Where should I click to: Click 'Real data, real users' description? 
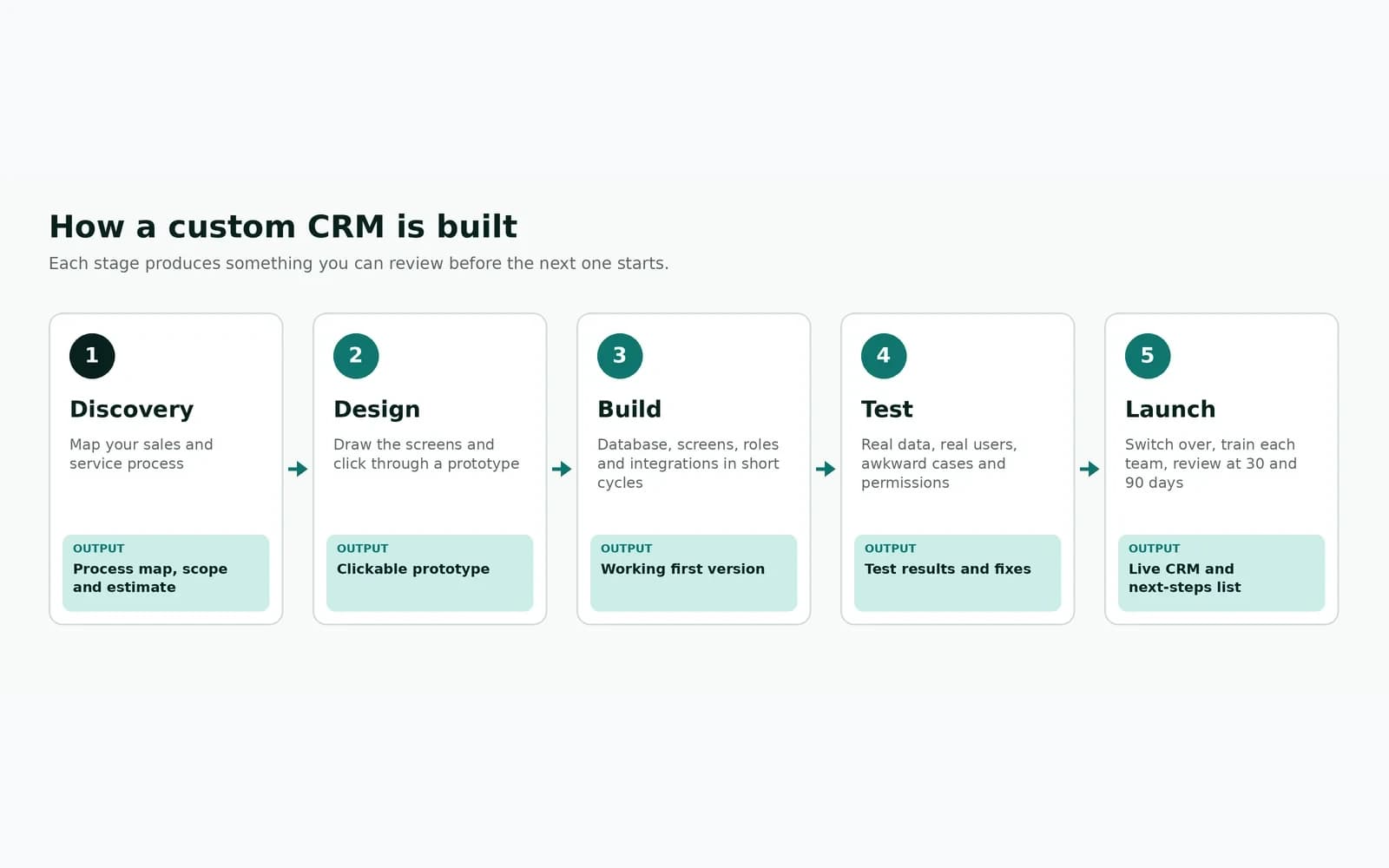[939, 464]
